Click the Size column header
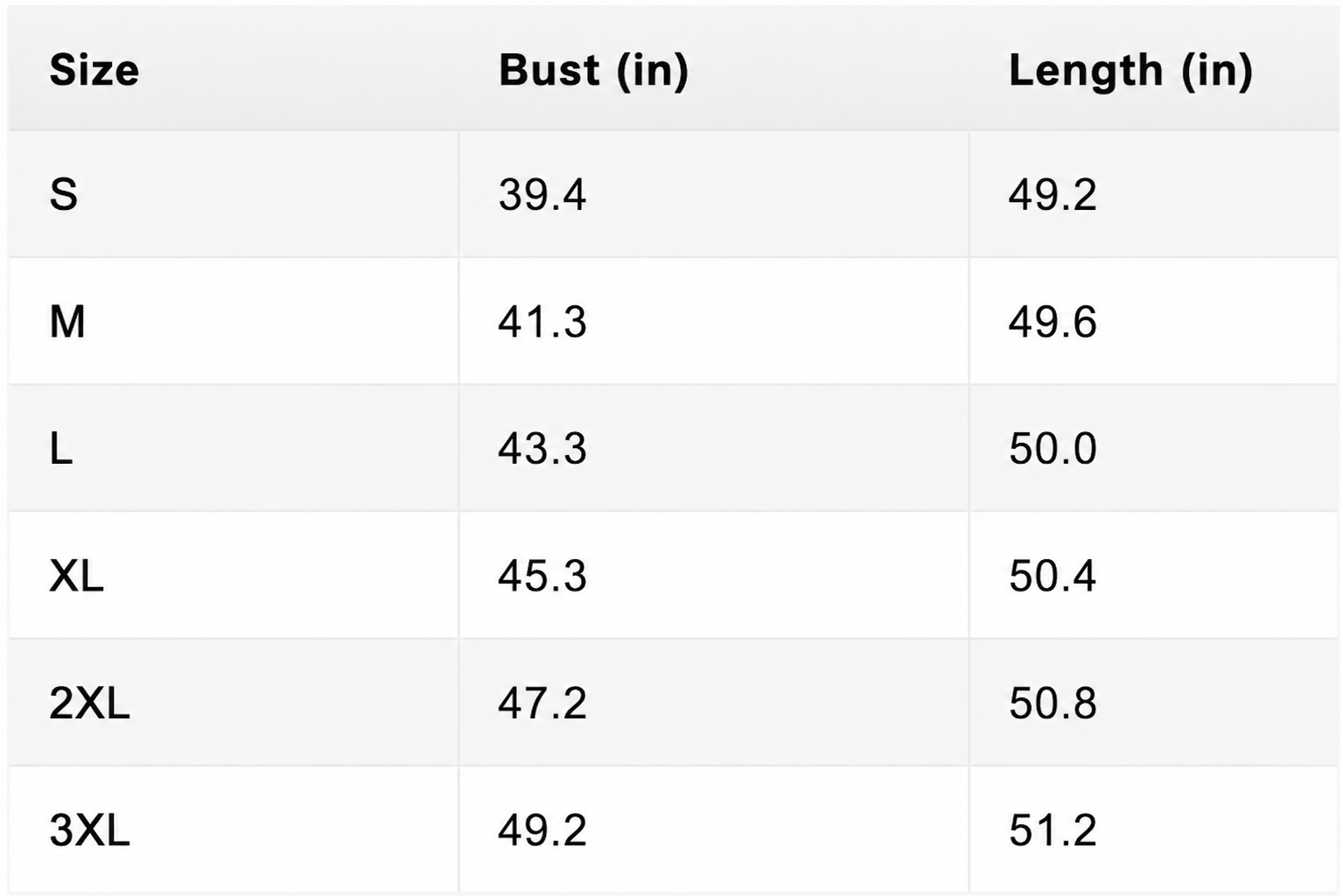Viewport: 1343px width, 896px height. point(94,70)
